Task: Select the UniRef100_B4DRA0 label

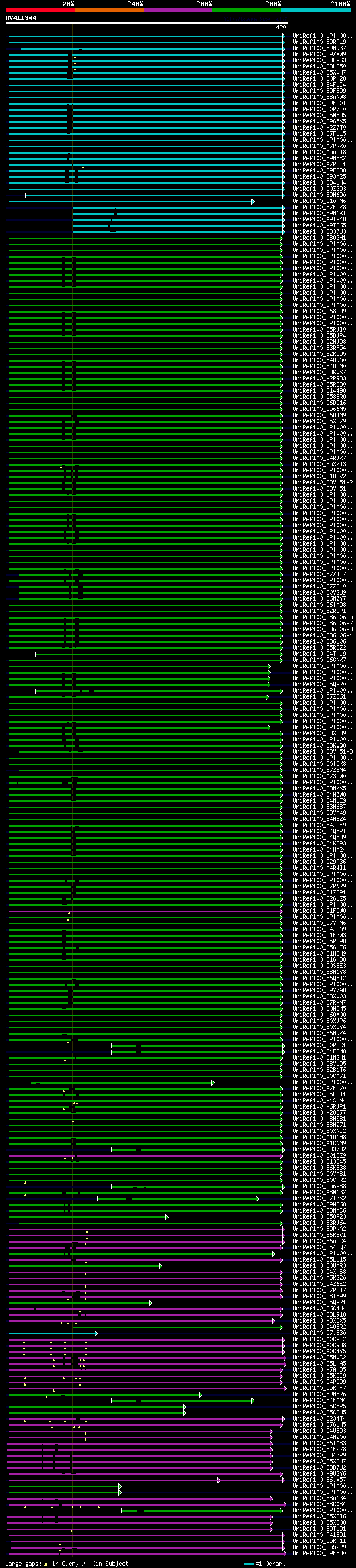Action: 319,360
